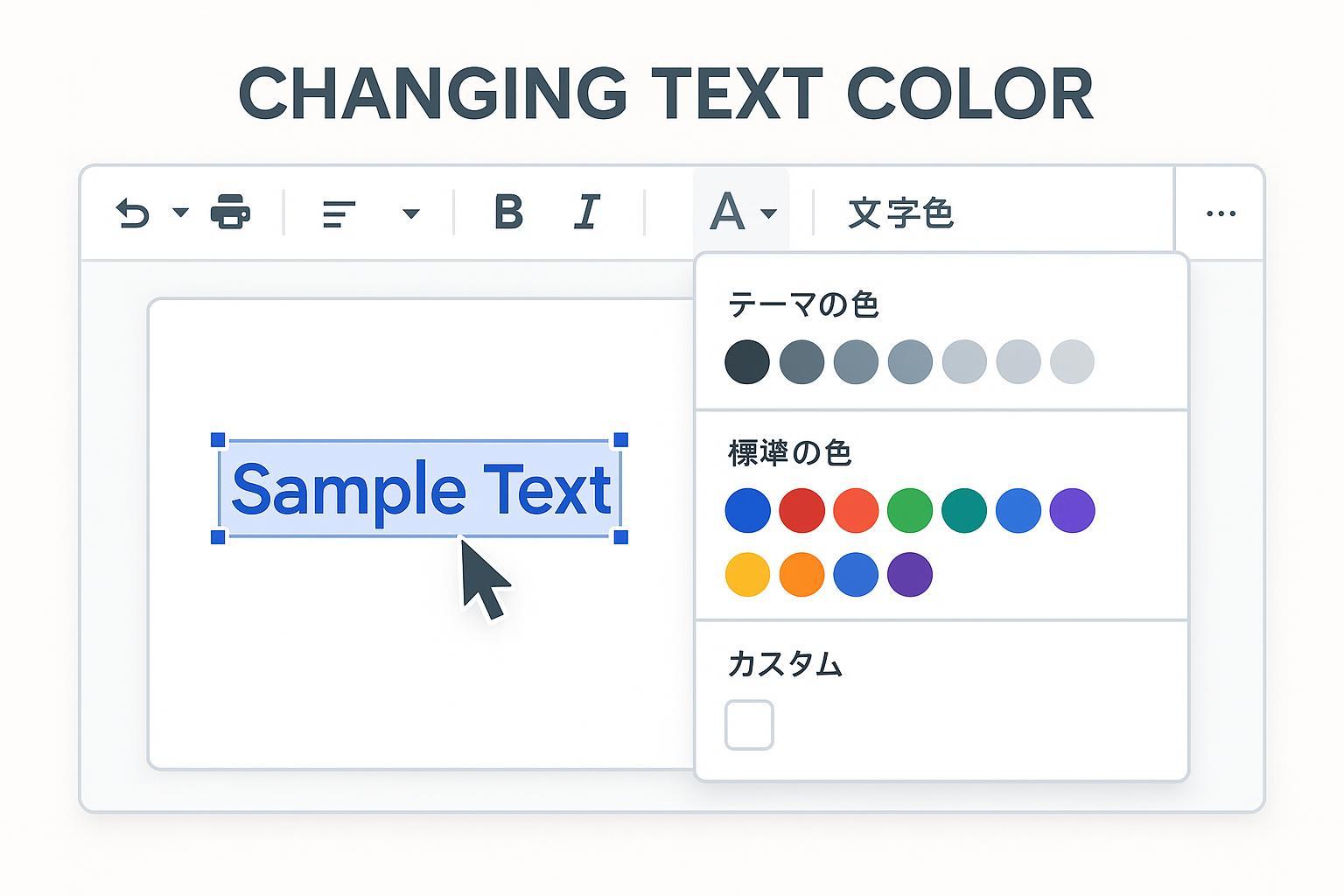Choose the green standard color swatch
This screenshot has width=1344, height=896.
[910, 511]
